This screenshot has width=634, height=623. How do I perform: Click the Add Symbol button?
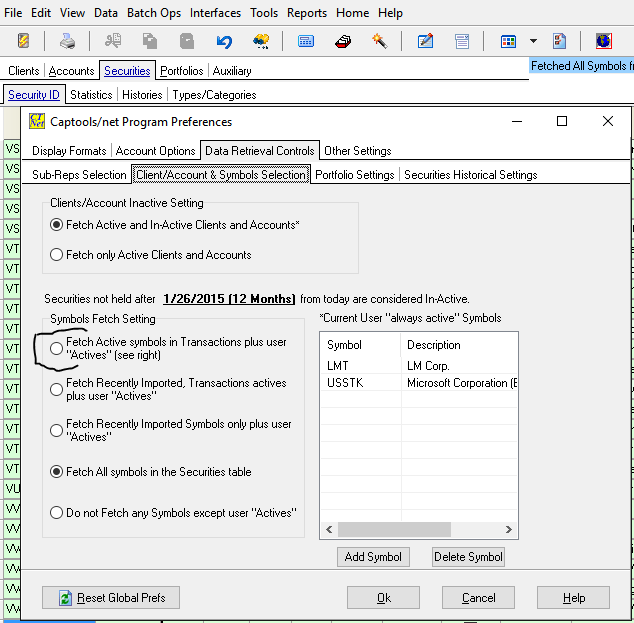point(373,557)
